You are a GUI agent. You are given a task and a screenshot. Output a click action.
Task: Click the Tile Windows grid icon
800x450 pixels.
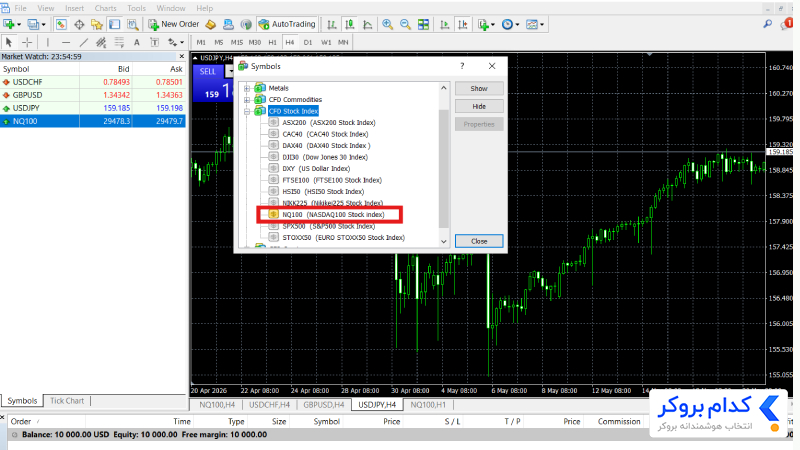[423, 24]
